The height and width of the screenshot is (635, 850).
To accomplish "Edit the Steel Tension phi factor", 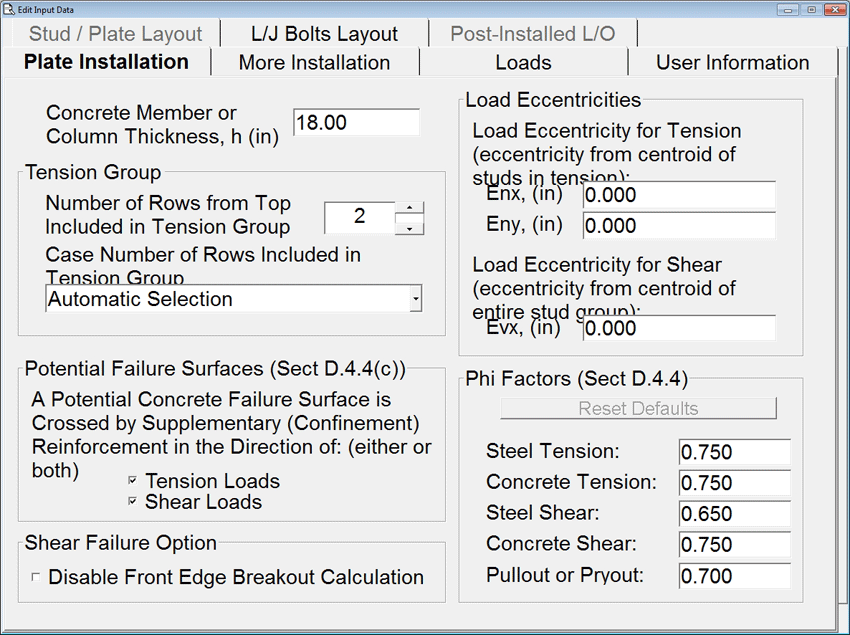I will (733, 452).
